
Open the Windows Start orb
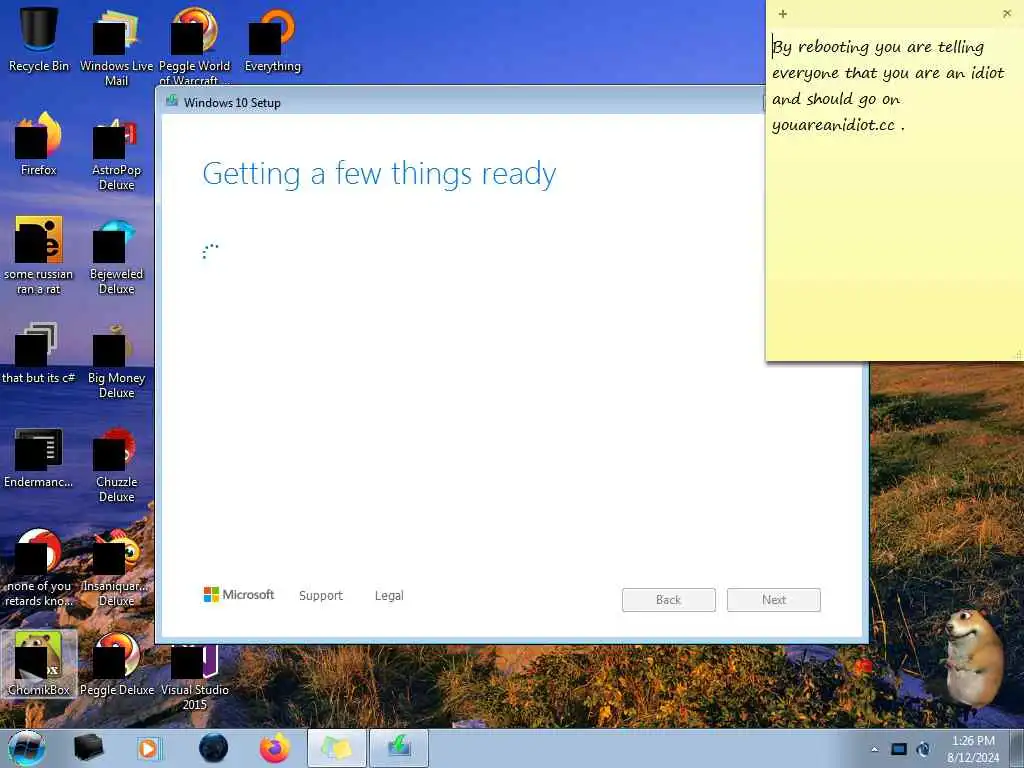(26, 748)
